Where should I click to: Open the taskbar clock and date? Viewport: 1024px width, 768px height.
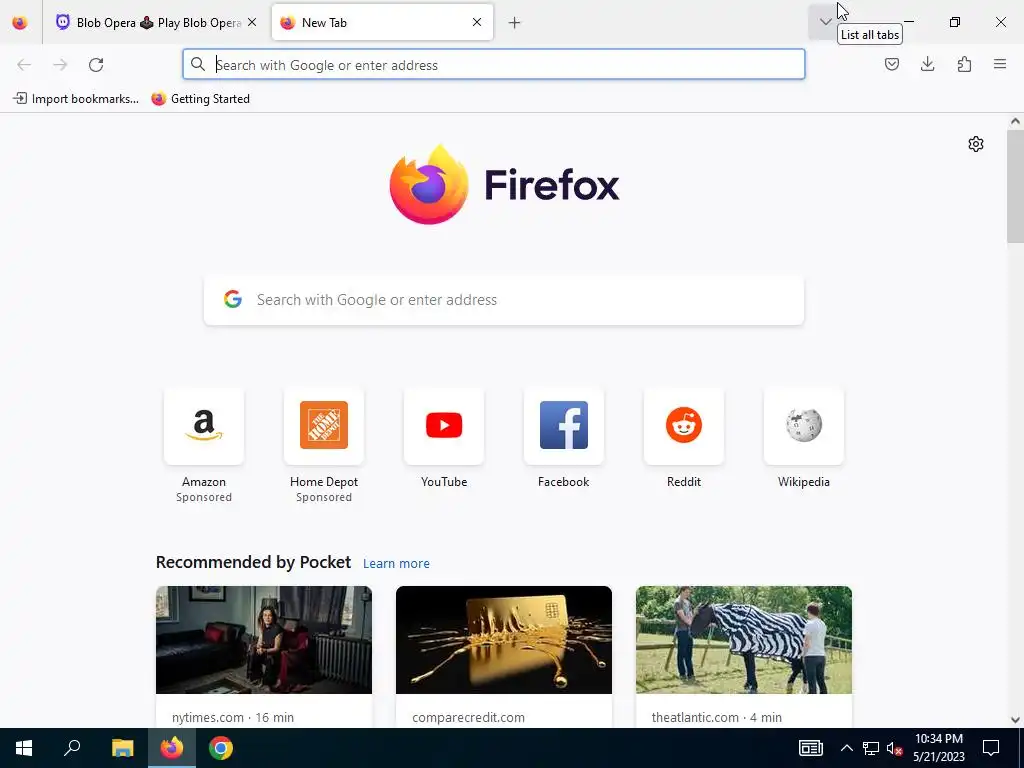(938, 748)
